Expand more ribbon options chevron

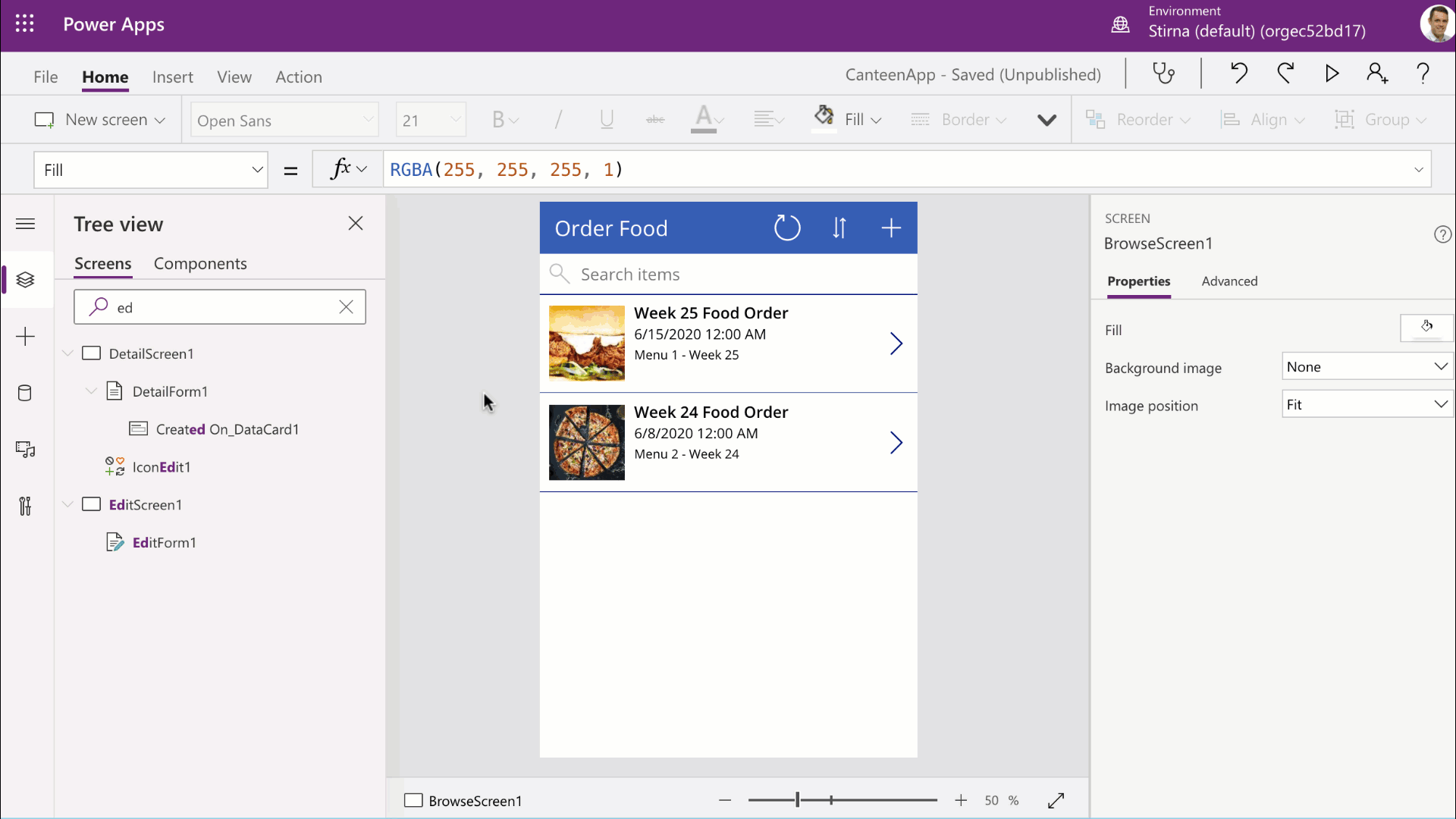[x=1046, y=120]
